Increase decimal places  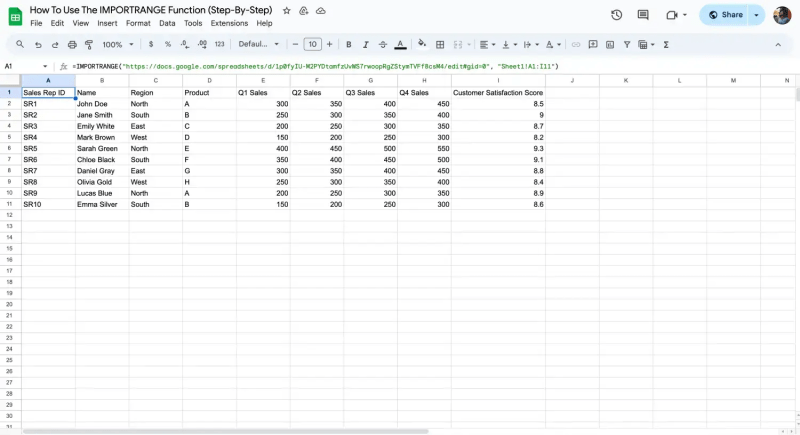click(202, 44)
